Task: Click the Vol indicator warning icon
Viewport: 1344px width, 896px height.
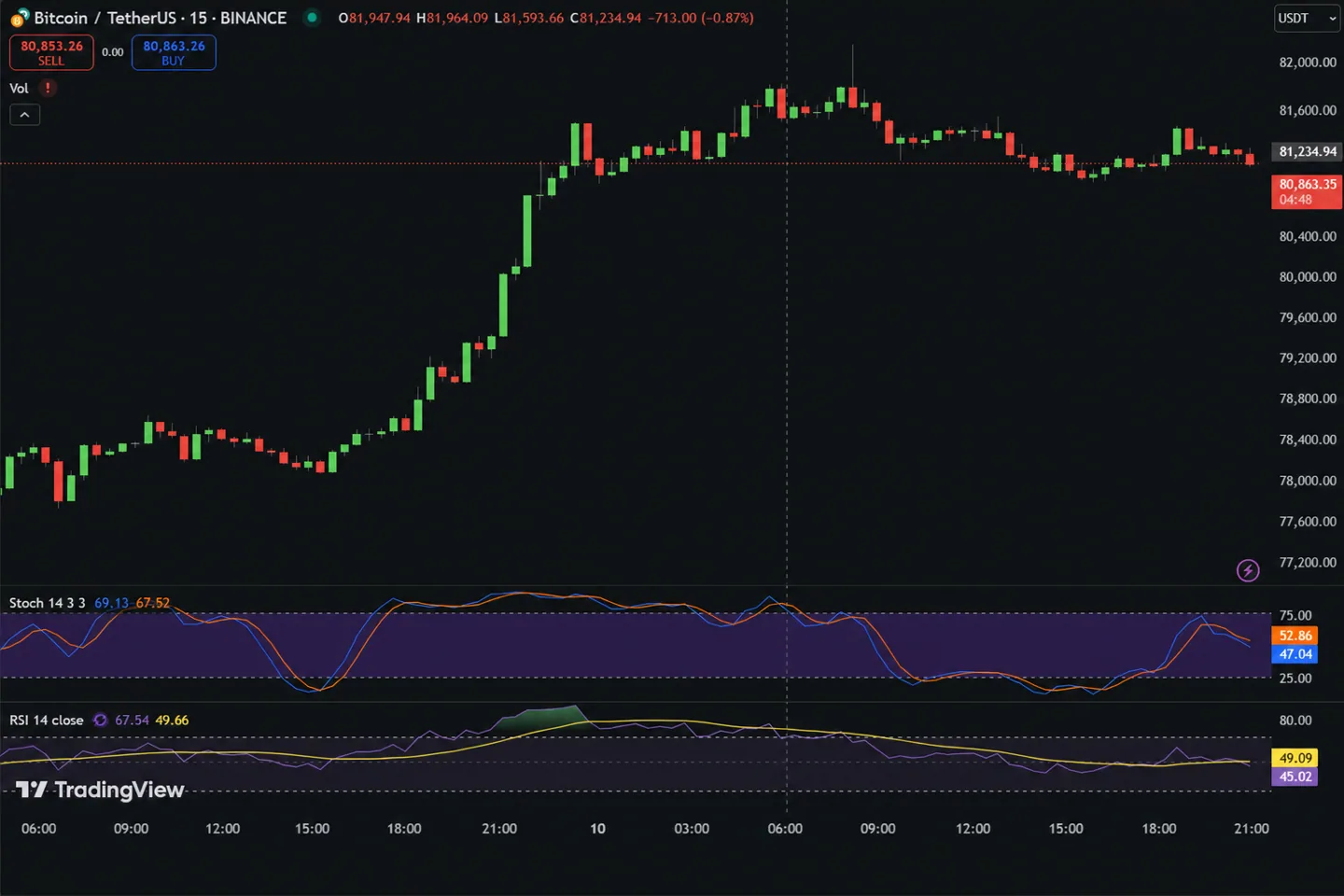Action: pyautogui.click(x=48, y=88)
